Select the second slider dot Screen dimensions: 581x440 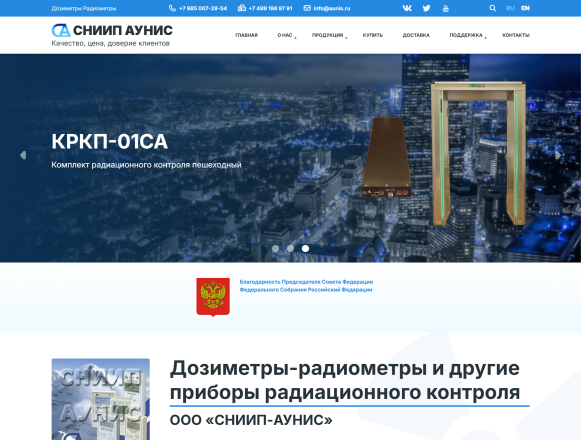click(x=290, y=248)
